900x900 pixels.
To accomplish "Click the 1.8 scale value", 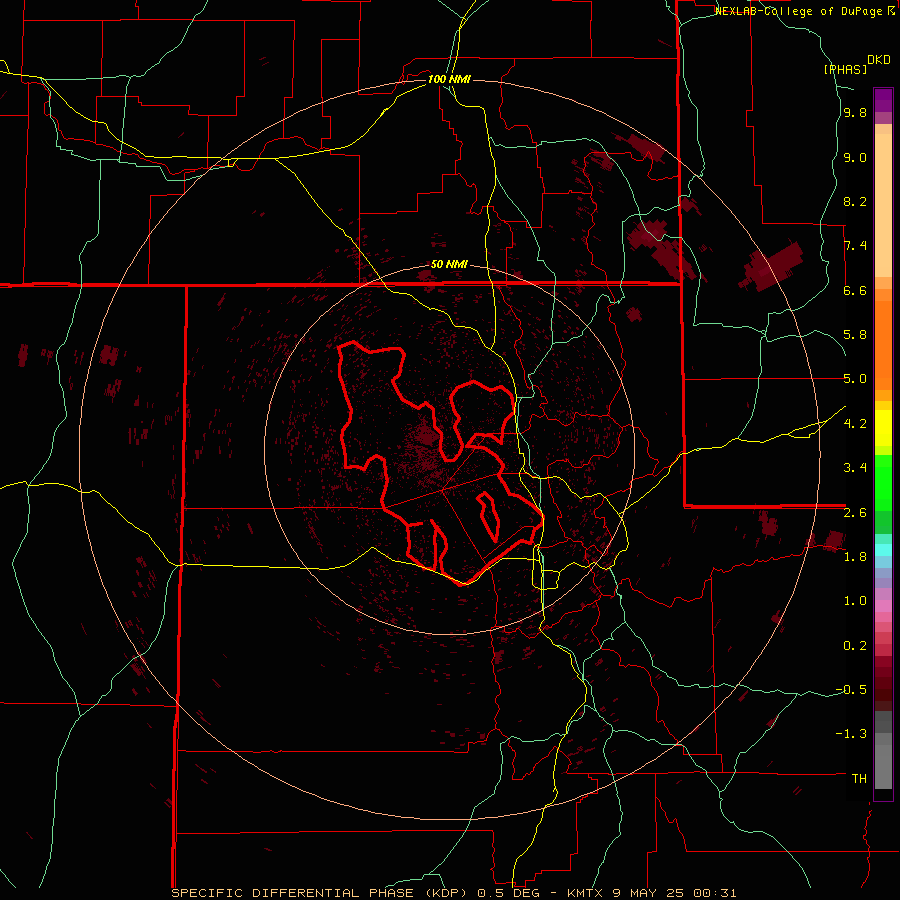I will (855, 557).
